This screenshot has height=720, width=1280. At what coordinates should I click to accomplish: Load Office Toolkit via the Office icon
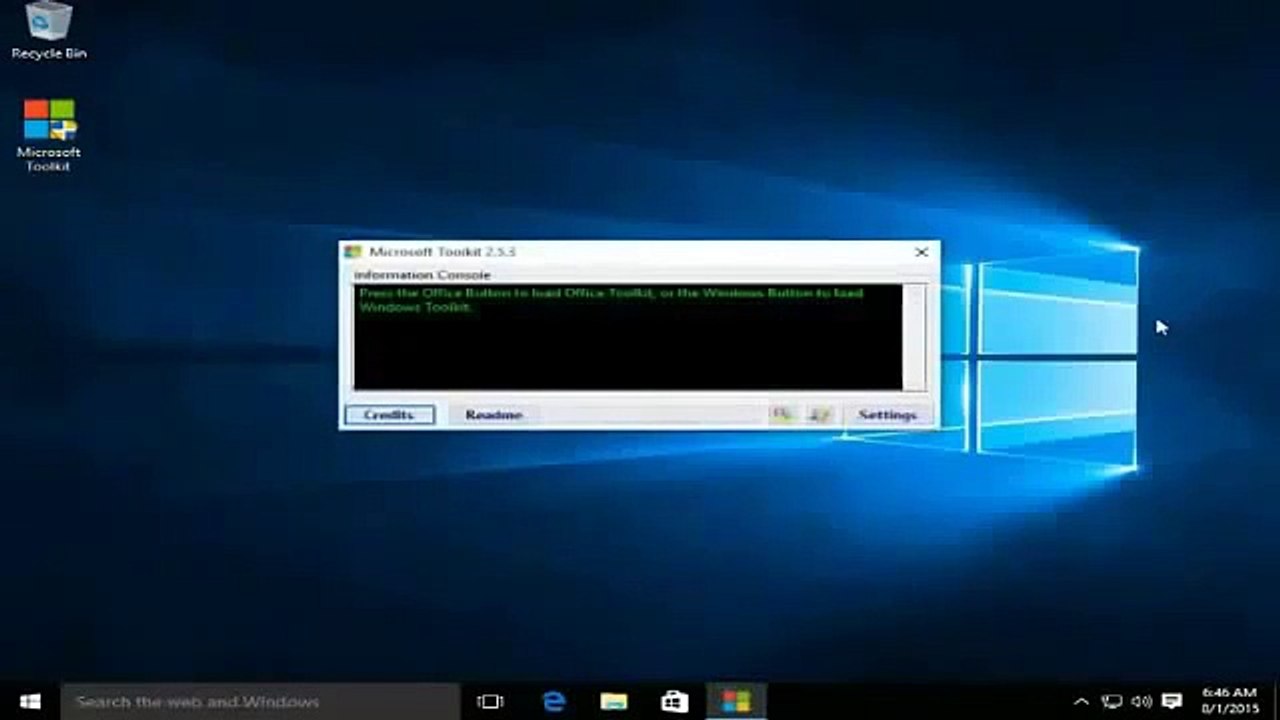click(x=783, y=414)
